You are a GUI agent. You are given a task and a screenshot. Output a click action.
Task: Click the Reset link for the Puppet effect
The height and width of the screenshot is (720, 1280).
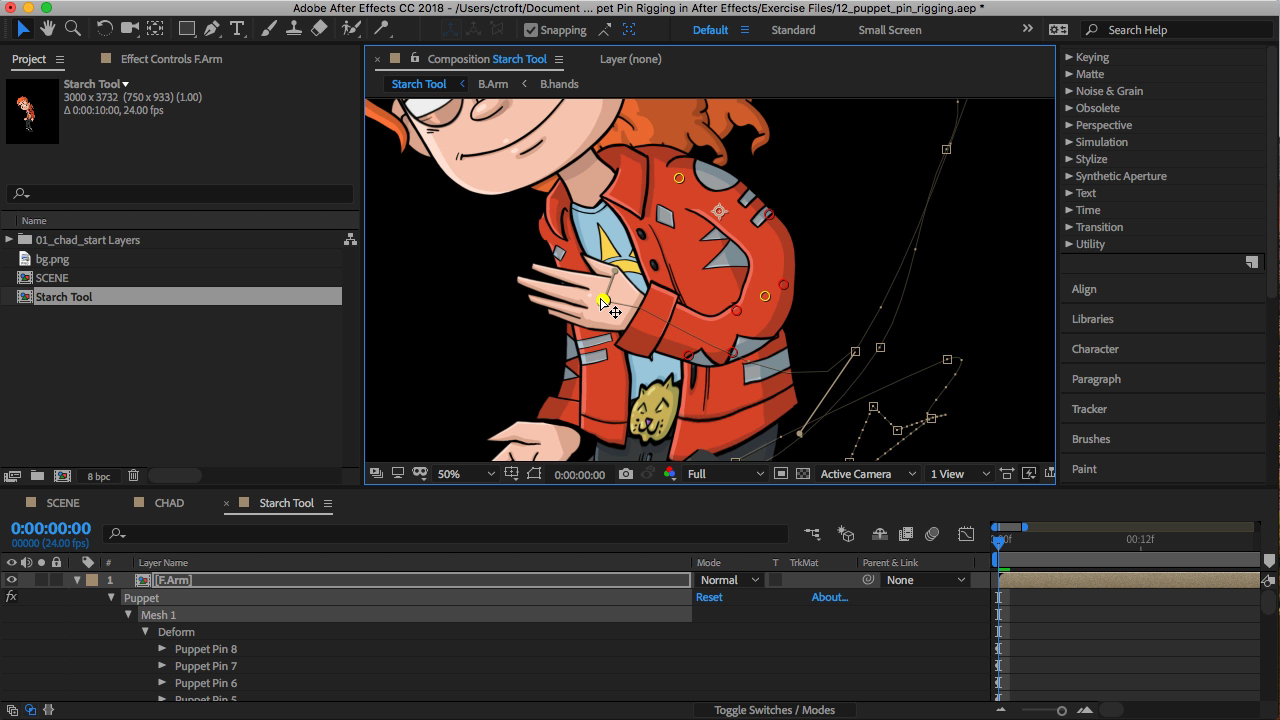tap(709, 597)
